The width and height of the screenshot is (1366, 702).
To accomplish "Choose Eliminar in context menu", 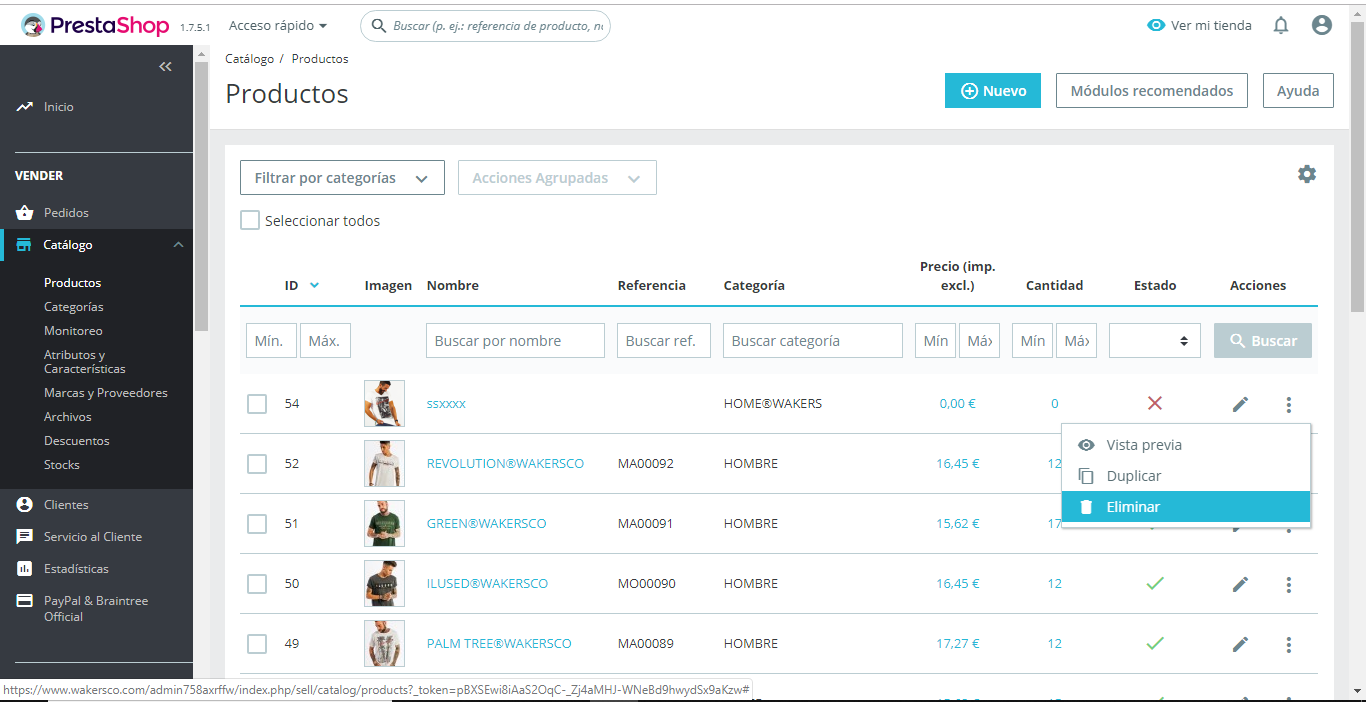I will pyautogui.click(x=1186, y=507).
